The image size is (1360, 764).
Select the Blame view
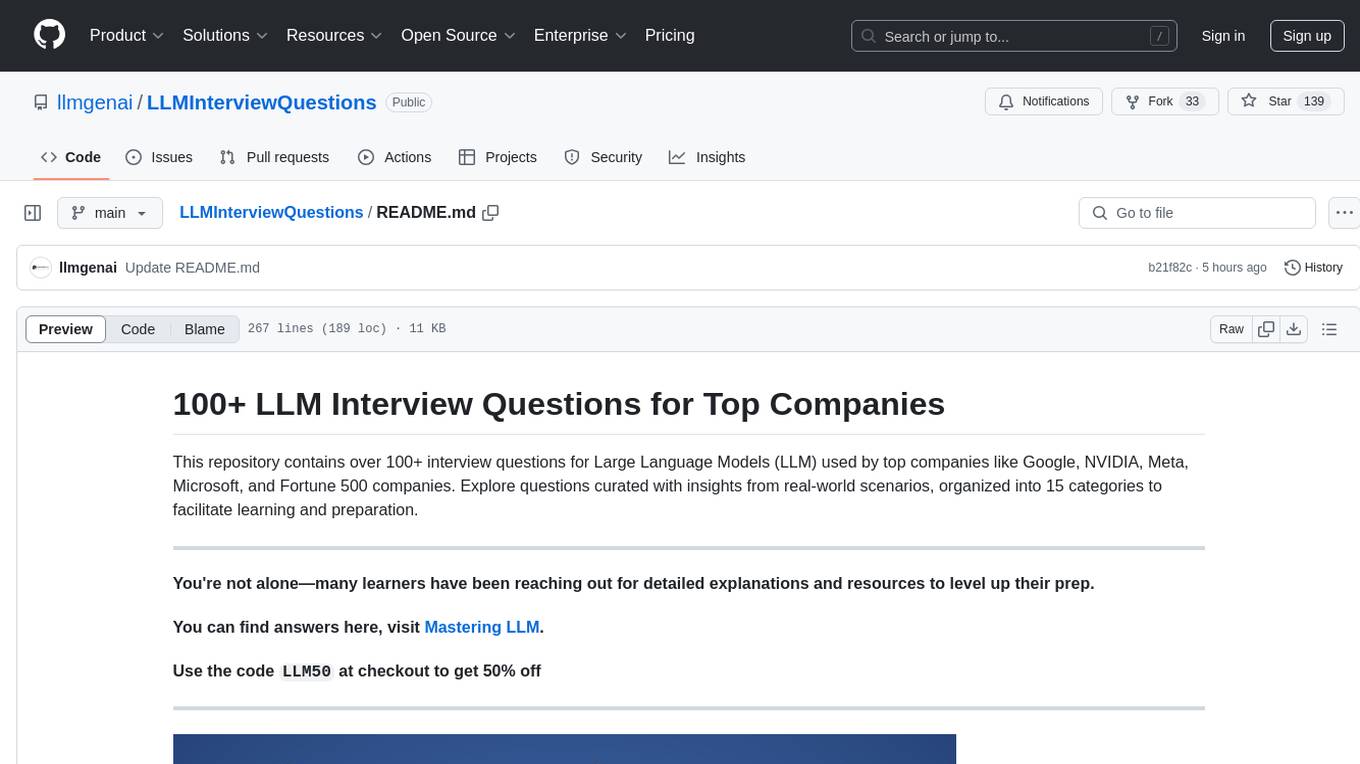click(204, 329)
